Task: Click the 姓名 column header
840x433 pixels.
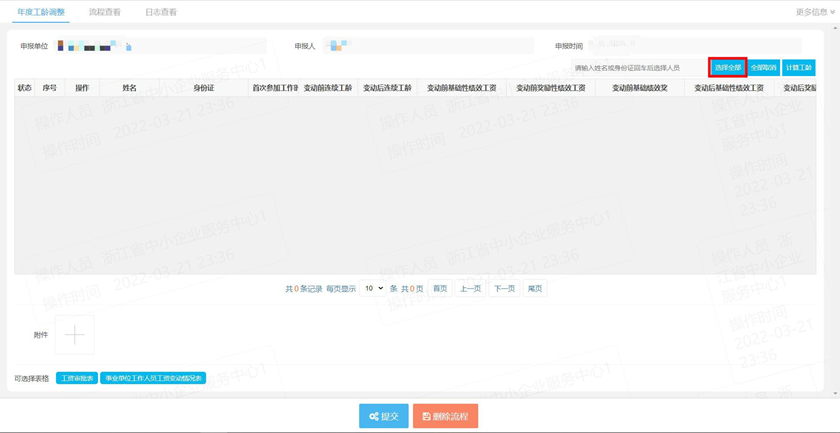Action: click(x=129, y=88)
